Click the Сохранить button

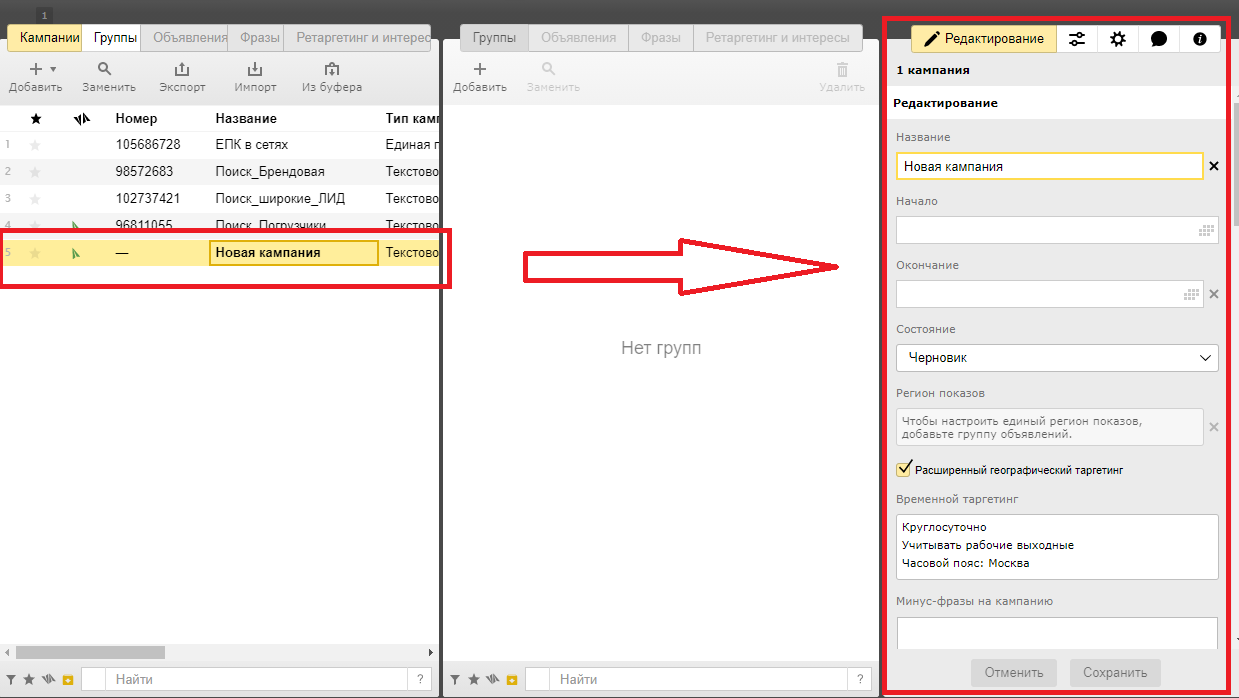1115,672
